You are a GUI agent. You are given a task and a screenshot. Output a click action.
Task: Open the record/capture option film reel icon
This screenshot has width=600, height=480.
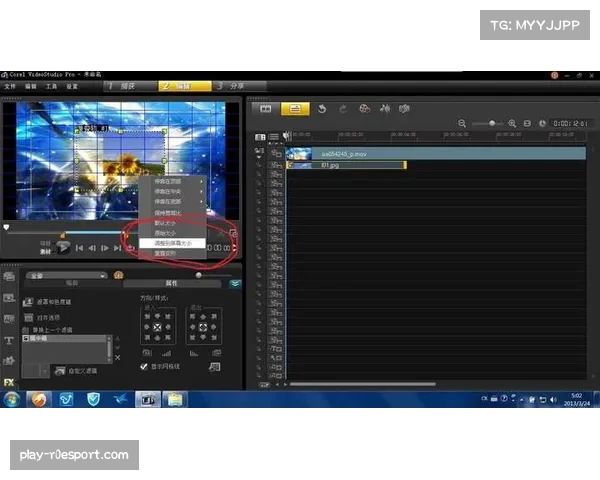(x=364, y=108)
